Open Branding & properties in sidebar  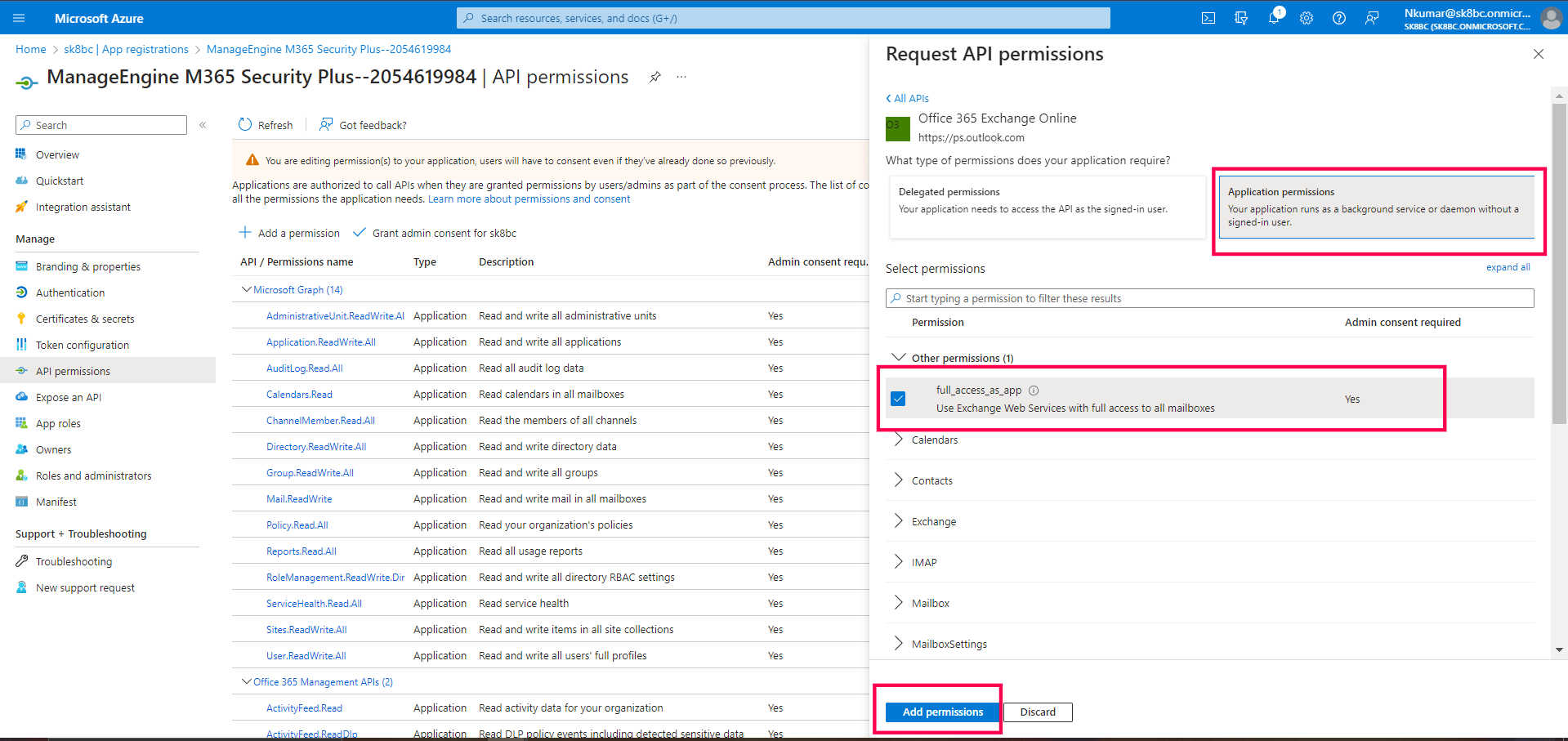[88, 266]
